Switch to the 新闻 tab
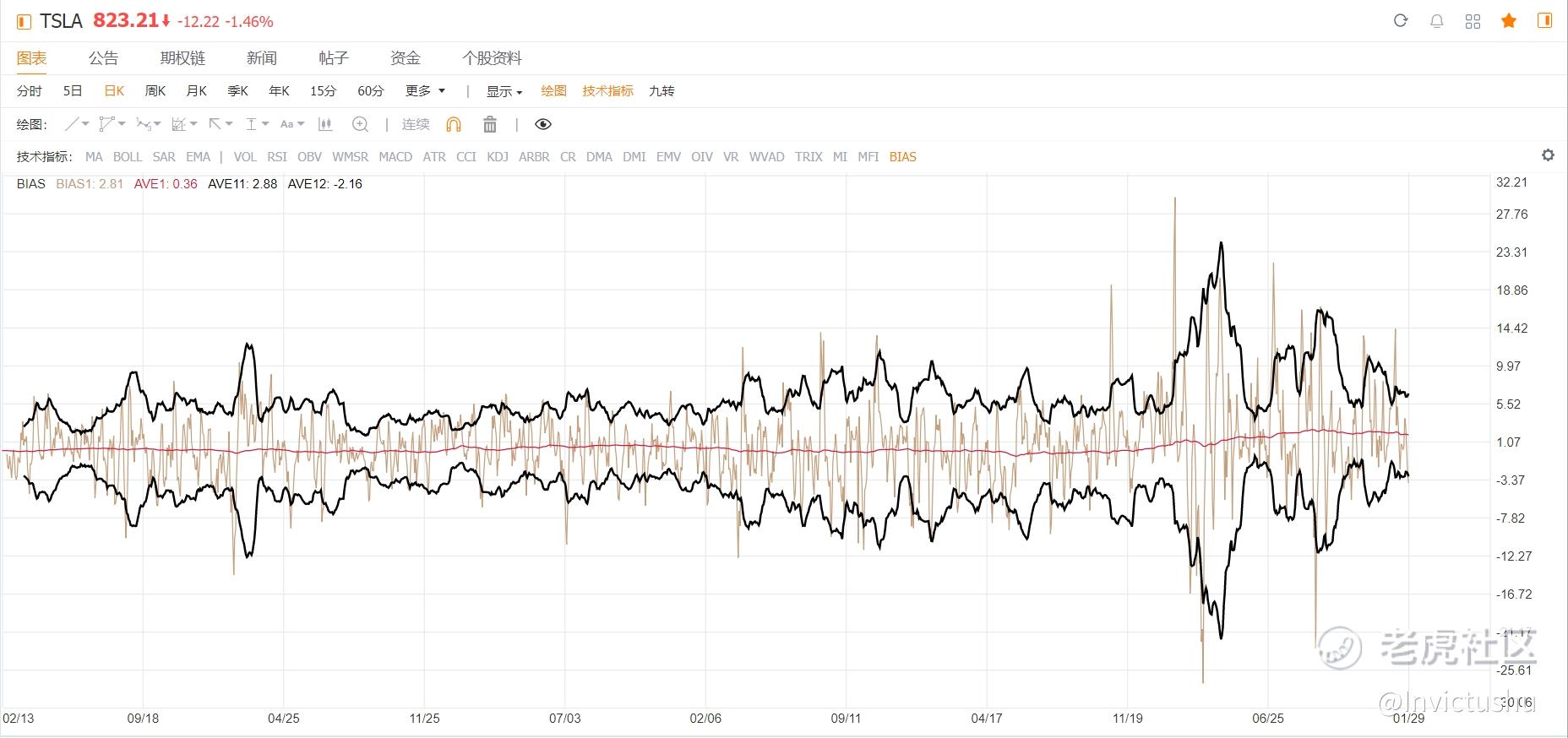The height and width of the screenshot is (738, 1568). point(262,58)
